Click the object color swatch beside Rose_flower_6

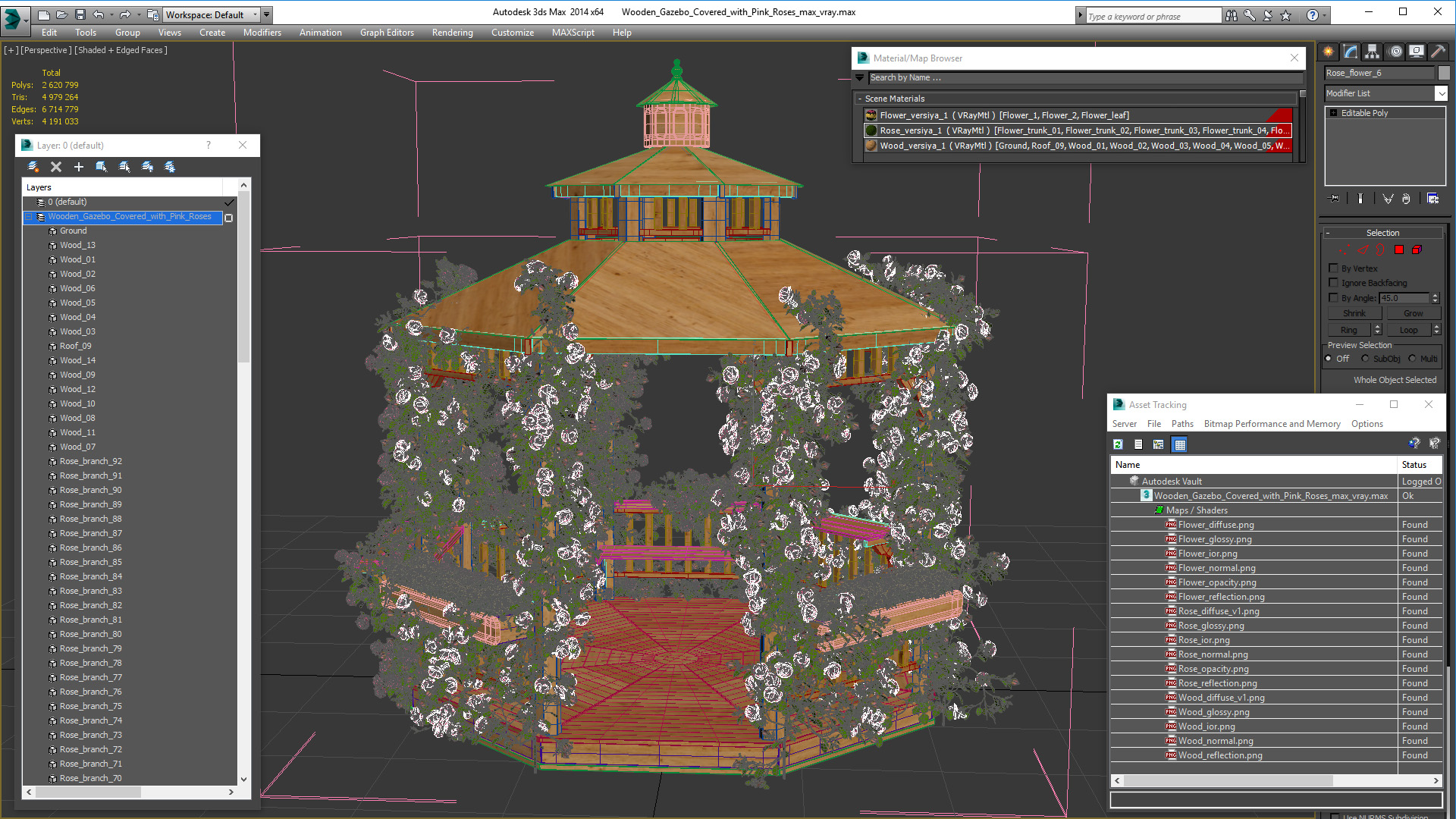[1444, 73]
